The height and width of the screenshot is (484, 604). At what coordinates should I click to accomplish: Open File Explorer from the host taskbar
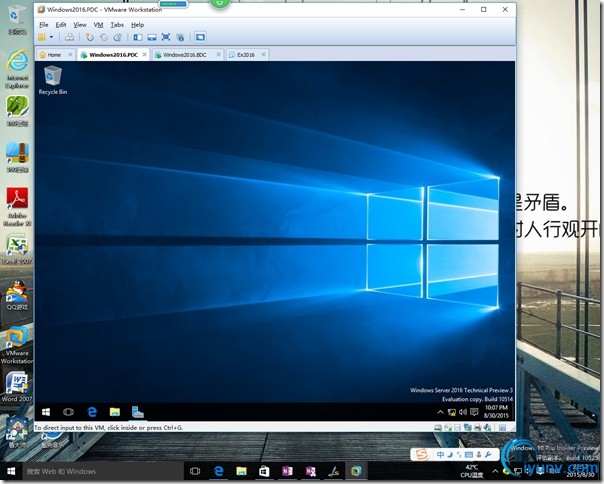[x=242, y=471]
